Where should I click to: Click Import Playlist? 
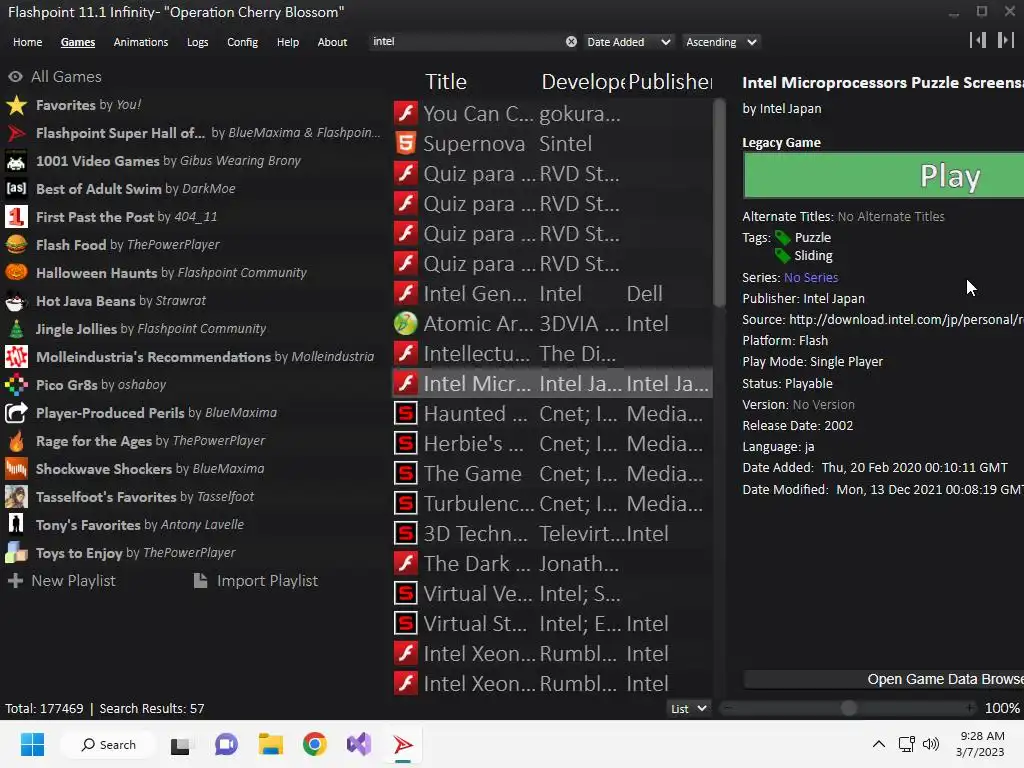(x=255, y=581)
